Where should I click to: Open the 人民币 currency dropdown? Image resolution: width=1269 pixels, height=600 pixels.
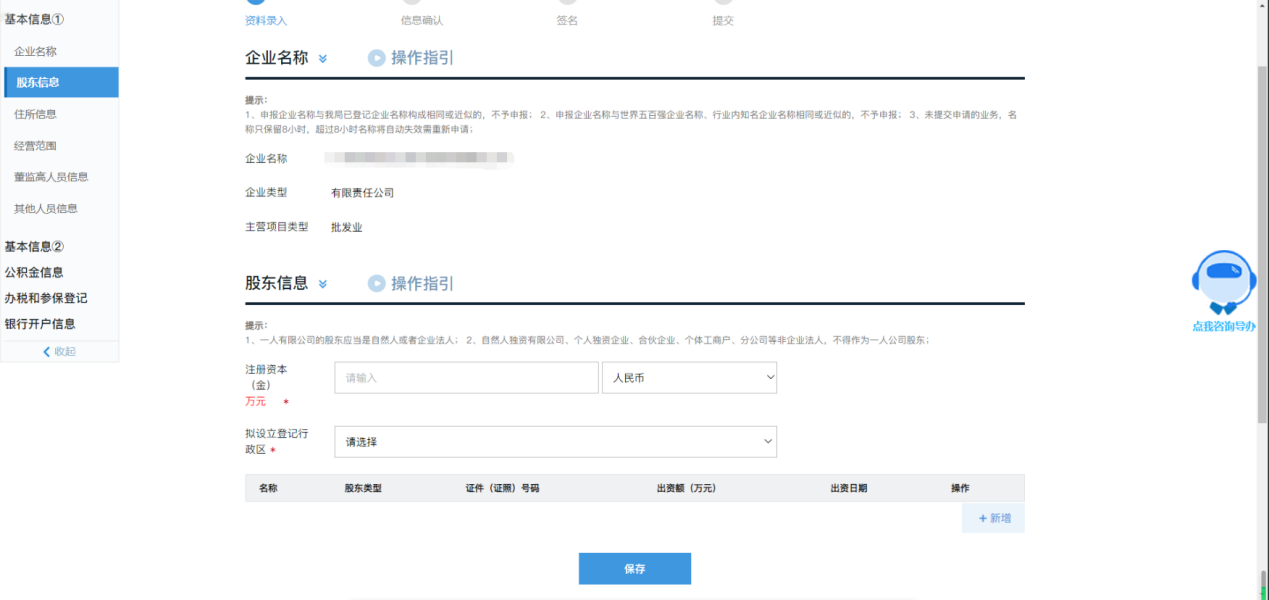[x=689, y=377]
